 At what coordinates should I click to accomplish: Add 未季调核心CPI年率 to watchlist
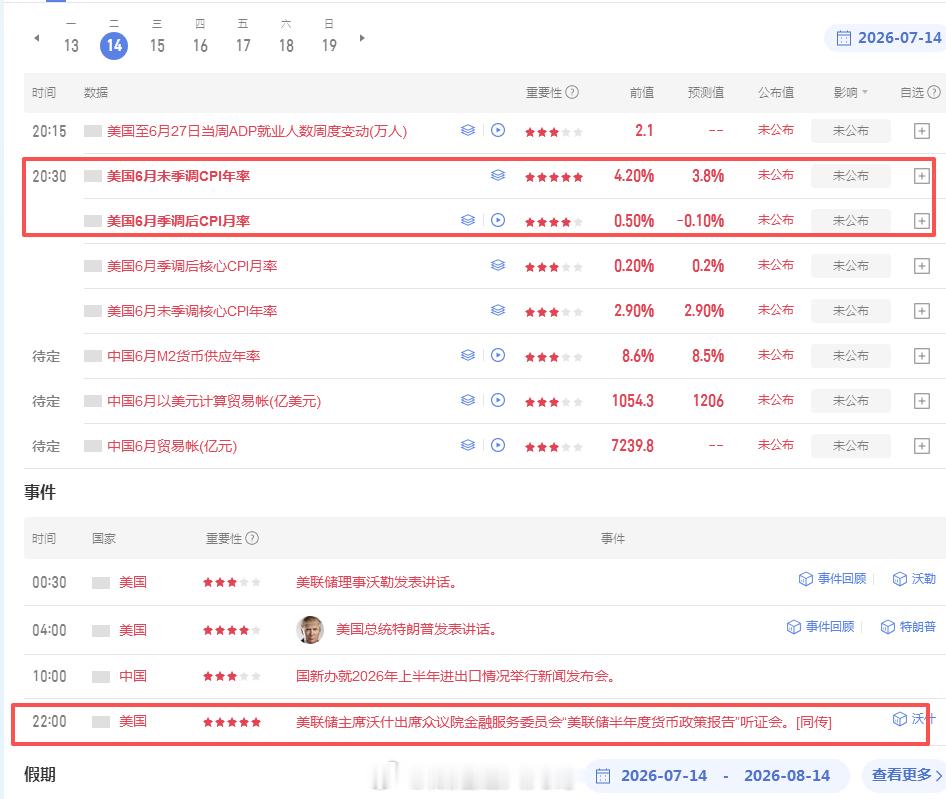coord(922,311)
